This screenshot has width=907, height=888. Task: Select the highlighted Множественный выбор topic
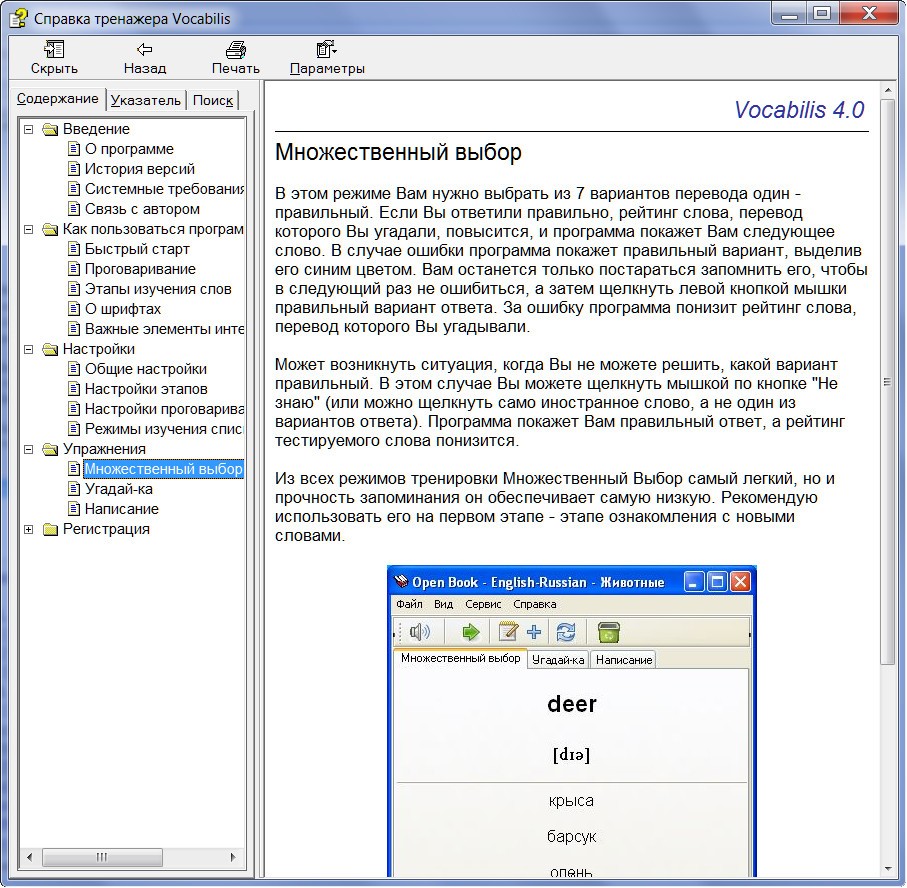[163, 469]
